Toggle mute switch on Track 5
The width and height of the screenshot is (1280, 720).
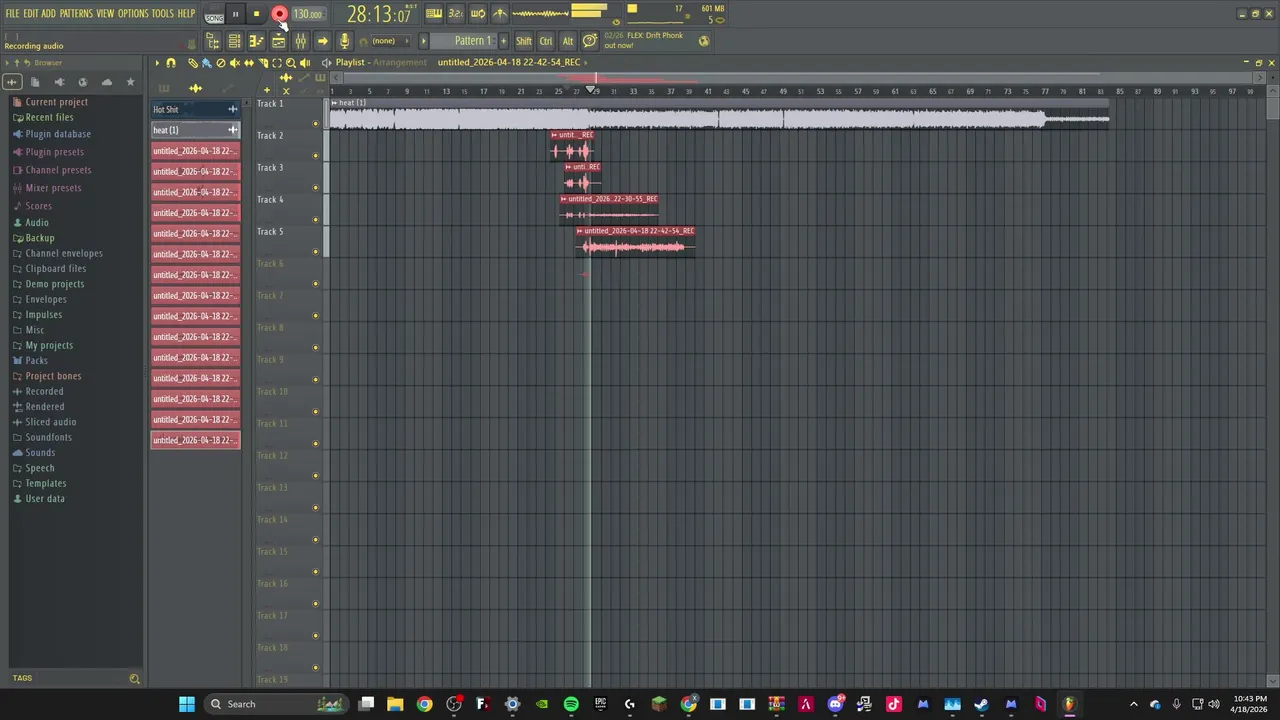tap(316, 252)
